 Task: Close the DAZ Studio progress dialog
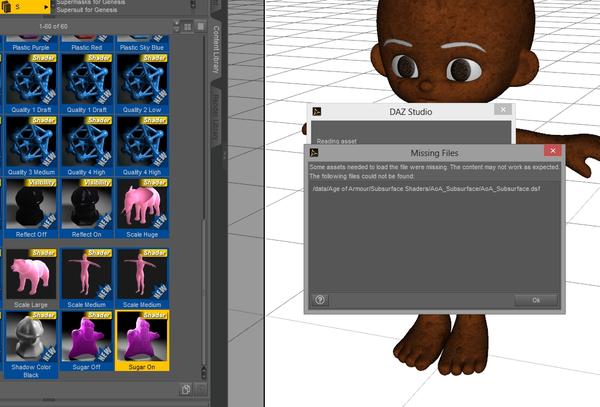(x=503, y=109)
